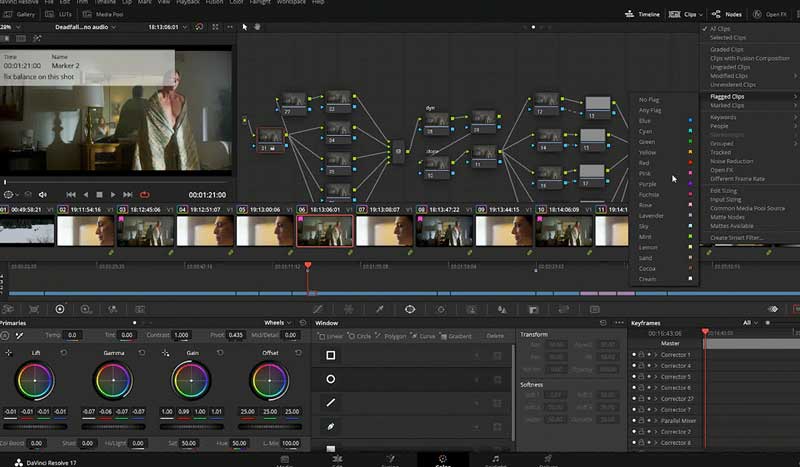This screenshot has height=467, width=800.
Task: Reset the Gamma color wheel
Action: click(142, 353)
